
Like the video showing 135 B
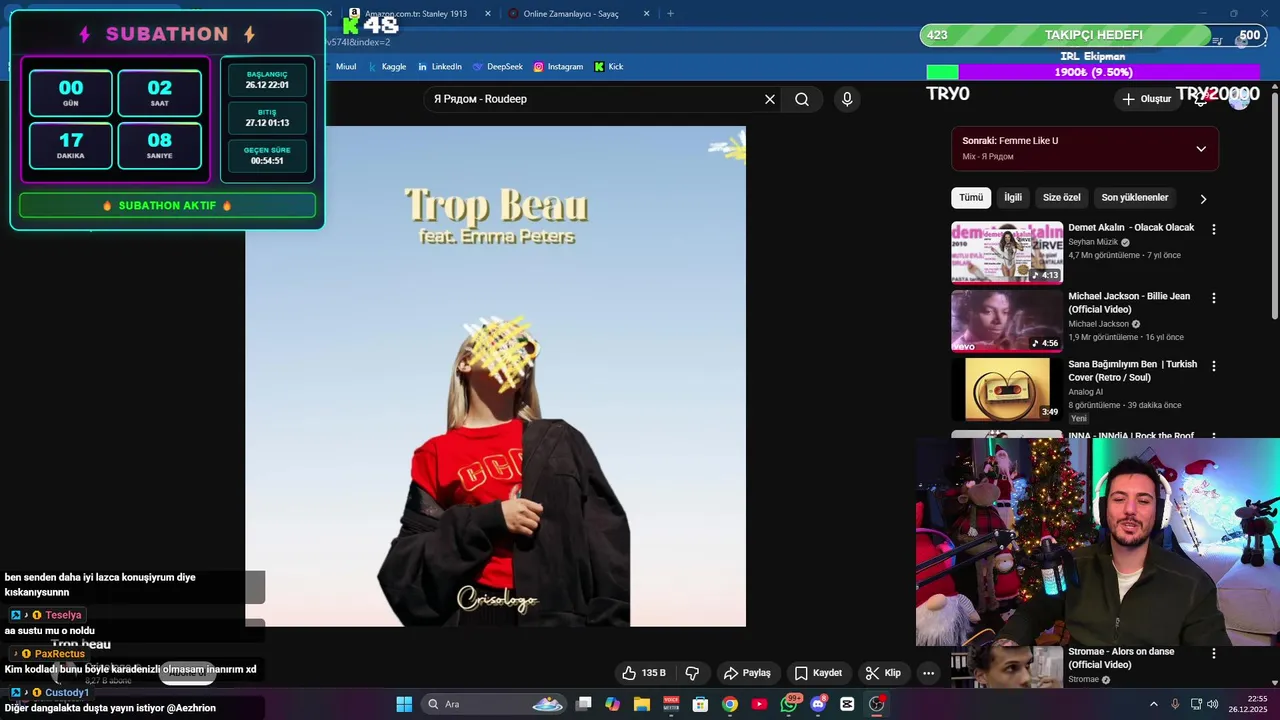pos(643,673)
